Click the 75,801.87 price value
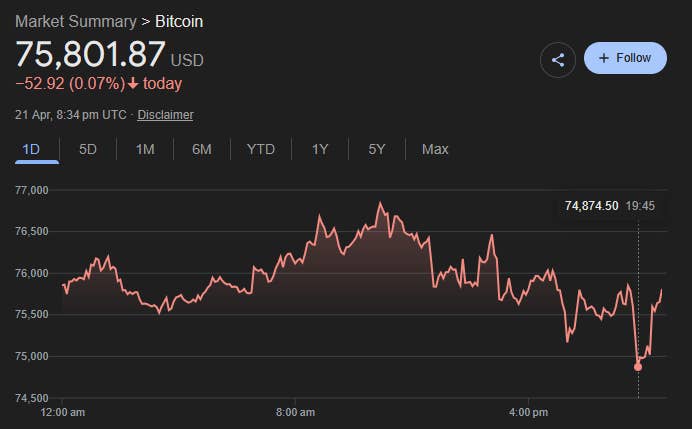Image resolution: width=692 pixels, height=429 pixels. (90, 54)
